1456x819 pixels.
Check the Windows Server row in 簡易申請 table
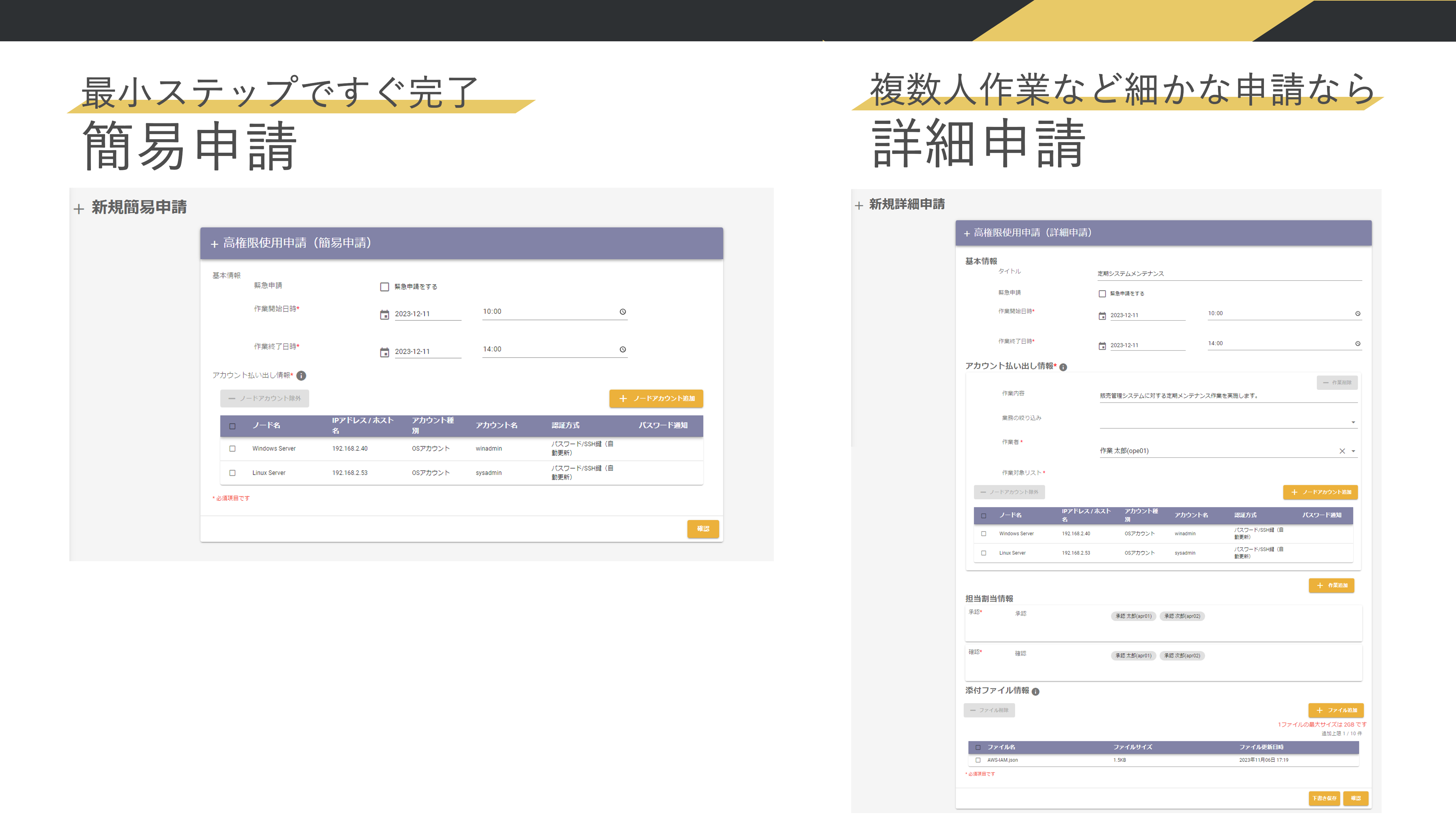point(232,448)
